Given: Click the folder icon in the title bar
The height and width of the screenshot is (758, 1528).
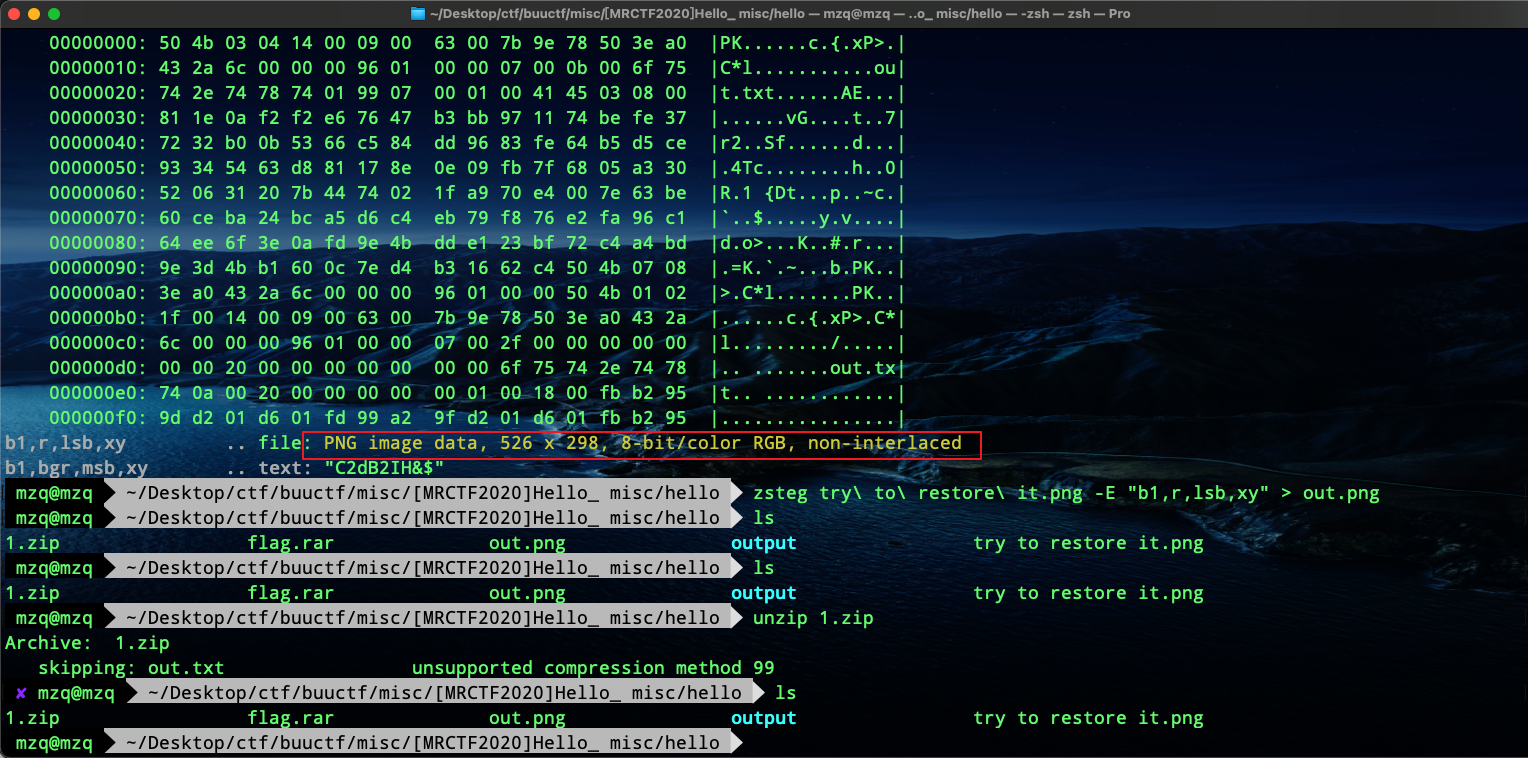Looking at the screenshot, I should (x=417, y=14).
